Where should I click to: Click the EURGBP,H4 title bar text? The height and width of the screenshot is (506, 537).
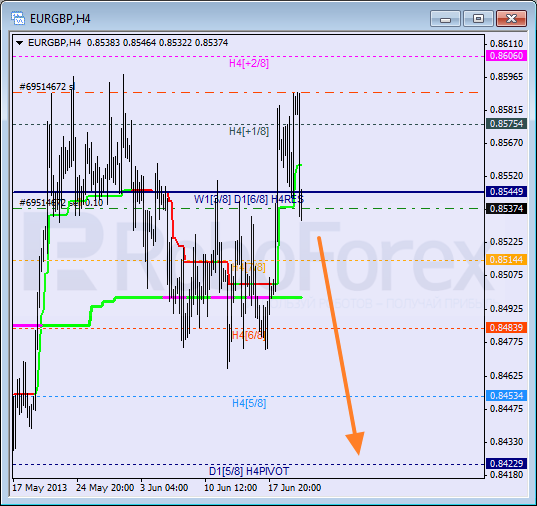tap(60, 18)
